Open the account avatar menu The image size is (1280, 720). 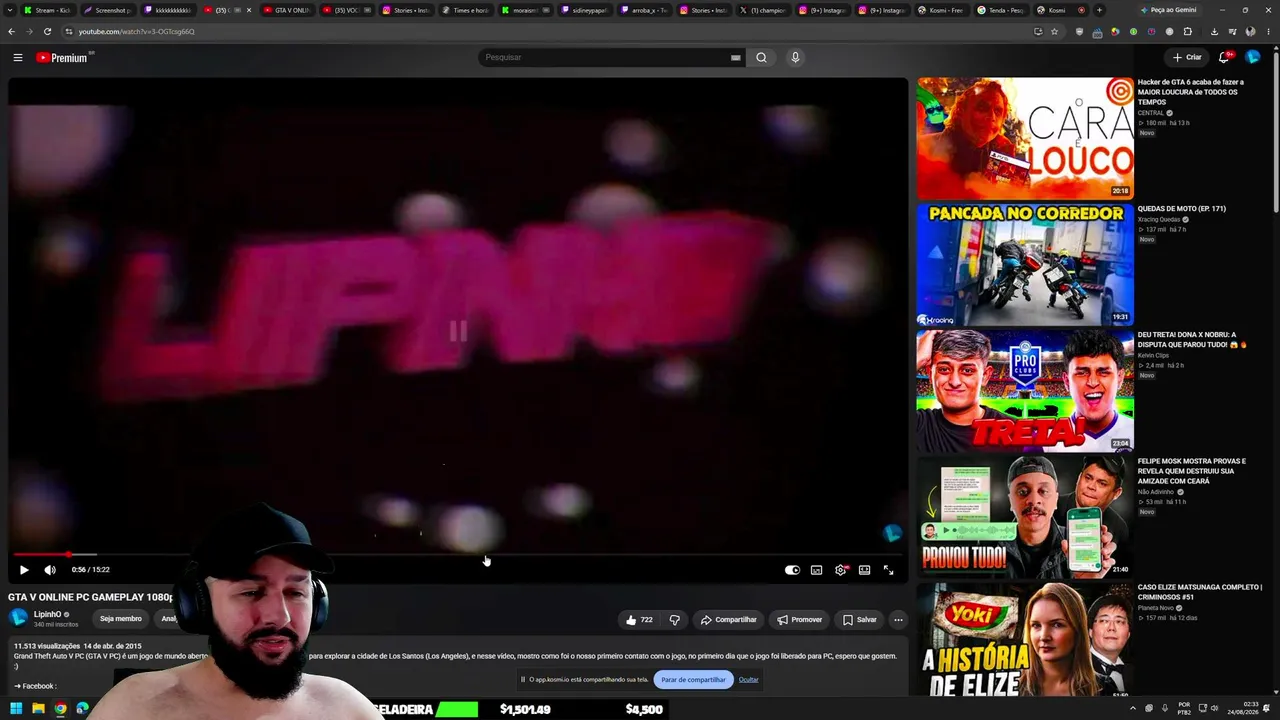tap(1253, 57)
